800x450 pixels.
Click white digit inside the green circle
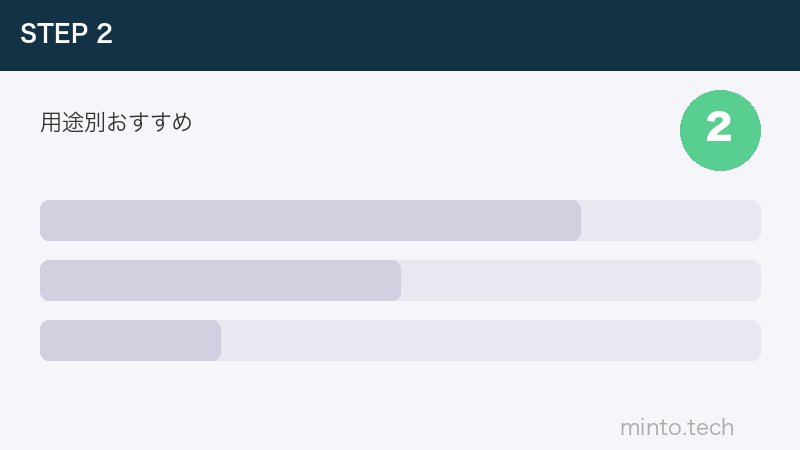[x=719, y=128]
